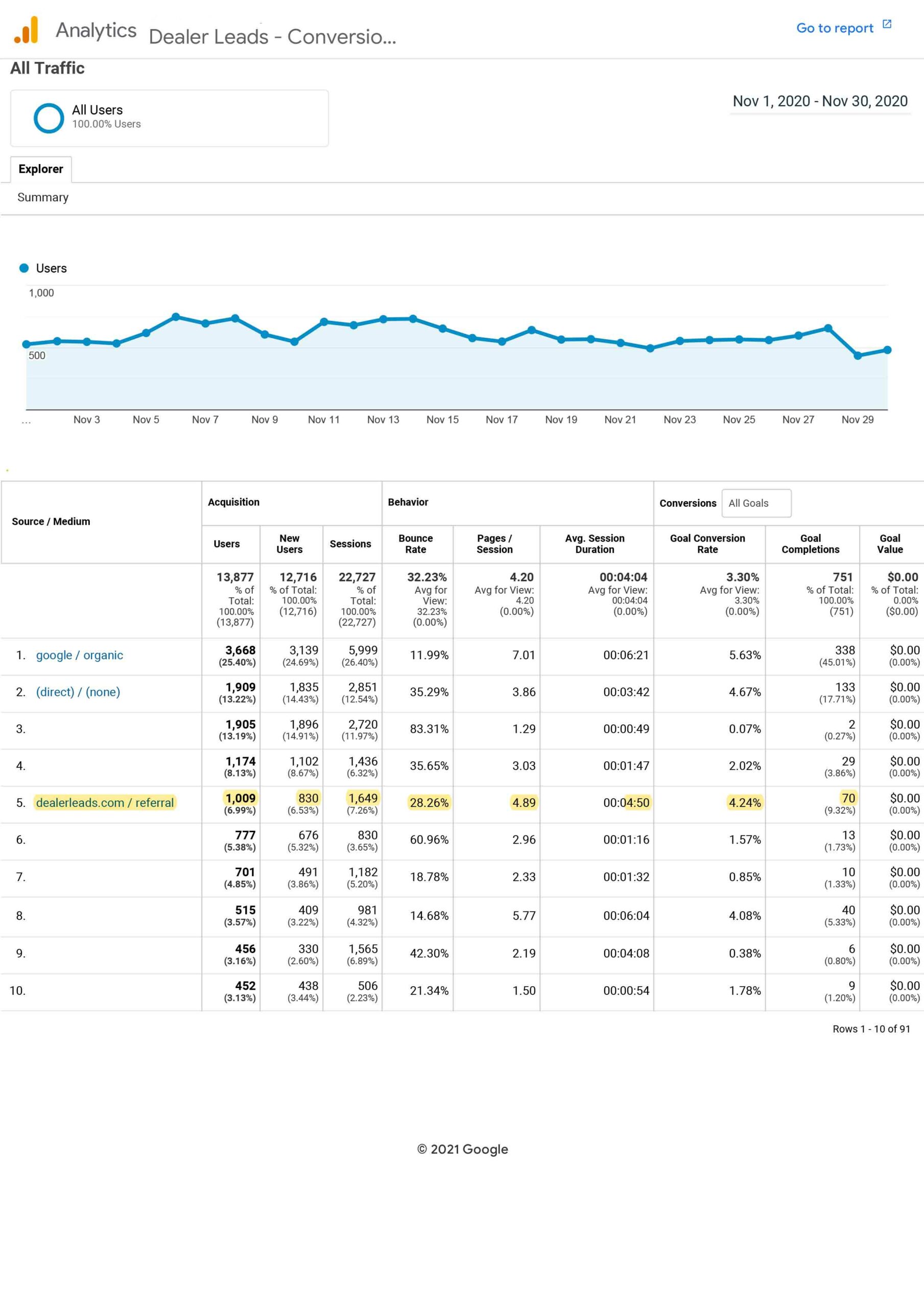Open the dealerleads.com / referral link
Screen dimensions: 924x1308
(x=105, y=803)
